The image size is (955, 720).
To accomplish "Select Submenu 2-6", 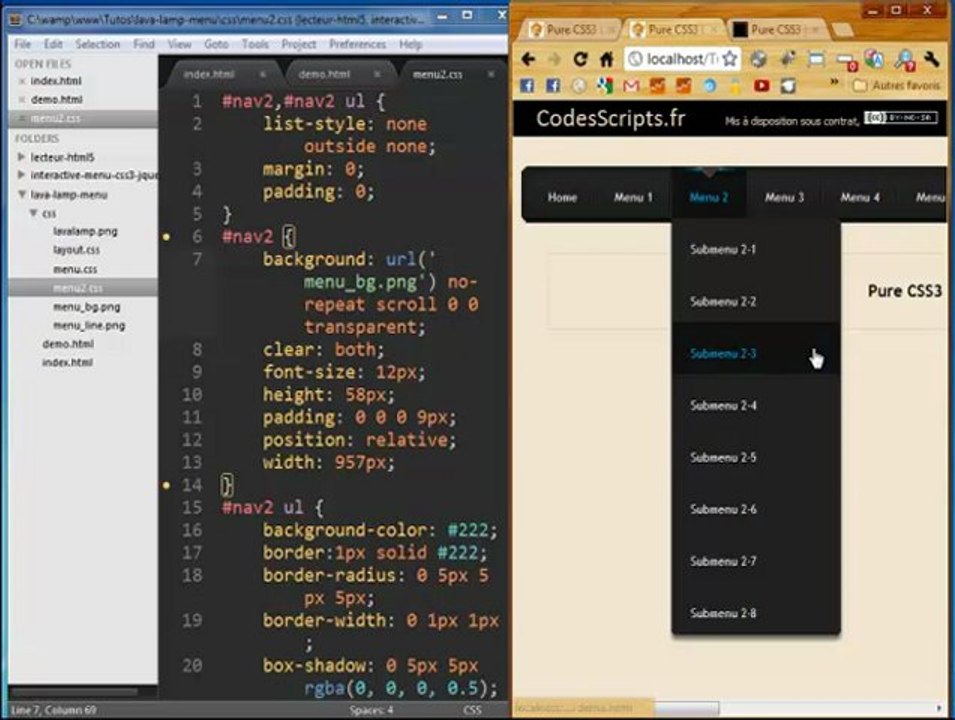I will click(756, 509).
